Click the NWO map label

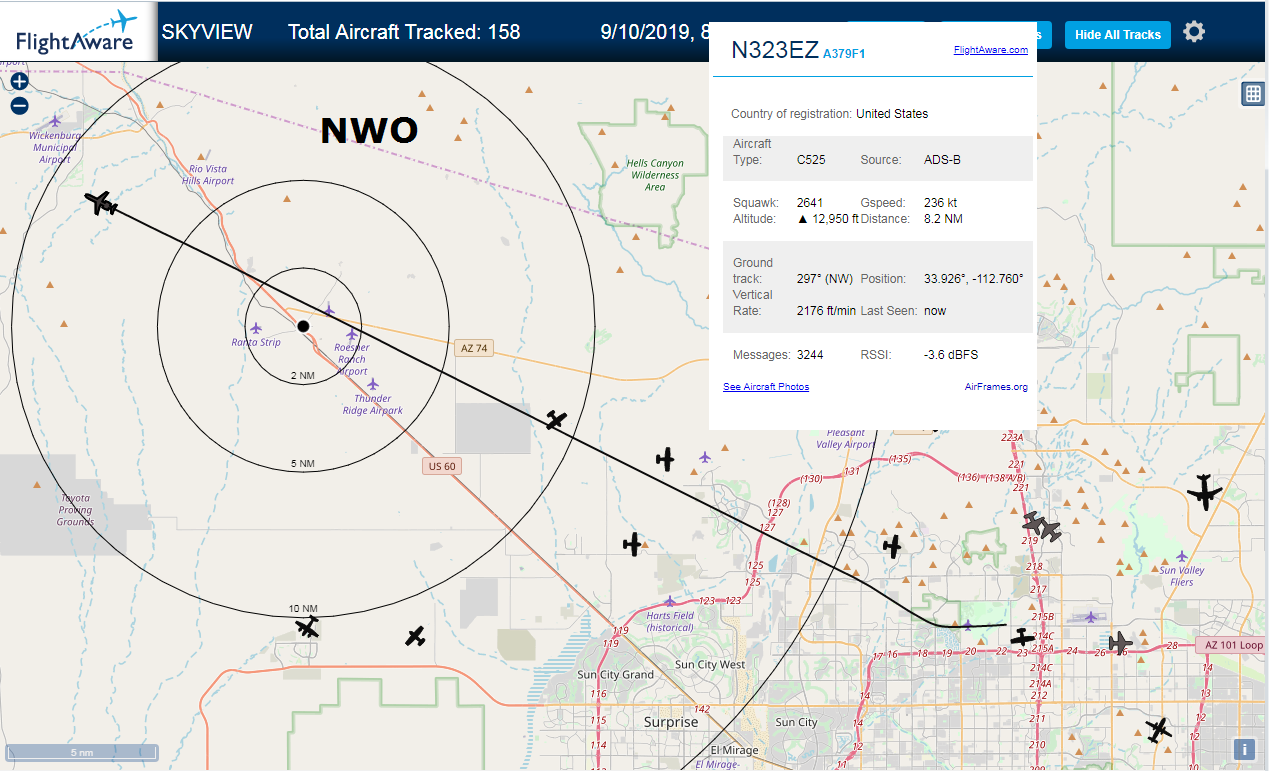click(369, 130)
